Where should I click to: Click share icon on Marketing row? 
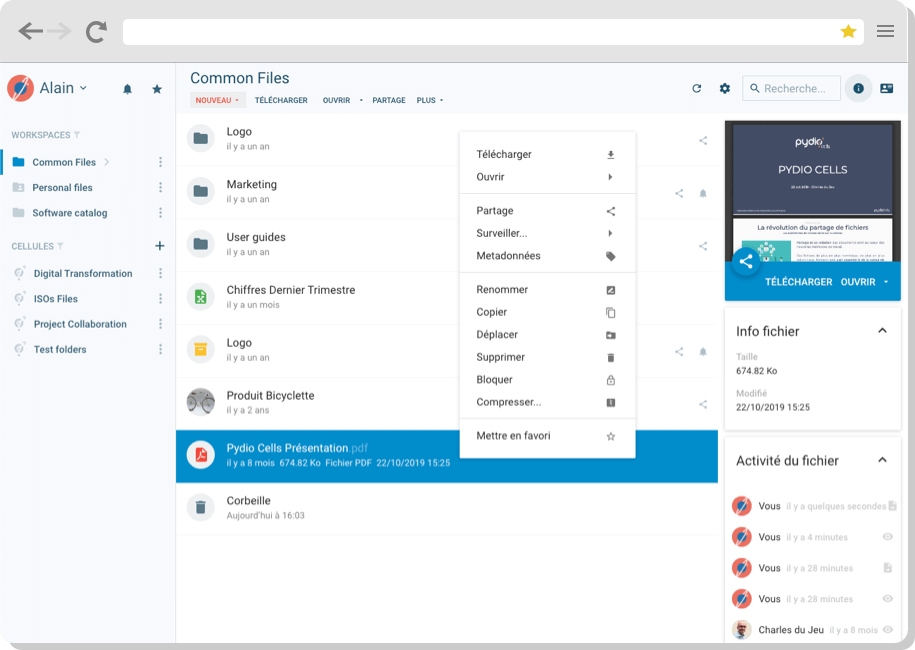(x=679, y=193)
